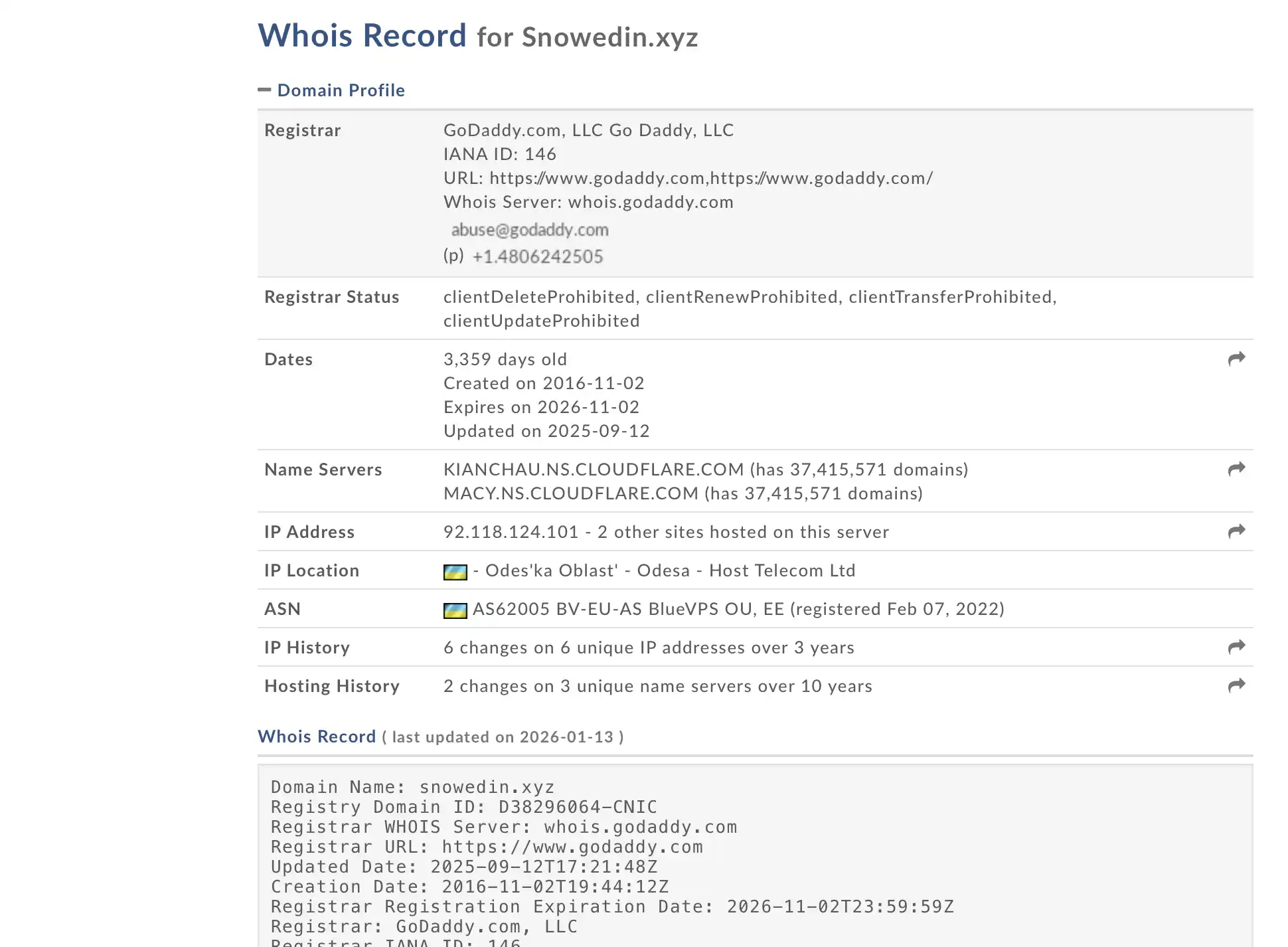The width and height of the screenshot is (1288, 947).
Task: Click the 'Created on 2016-11-02' date text
Action: coord(544,383)
